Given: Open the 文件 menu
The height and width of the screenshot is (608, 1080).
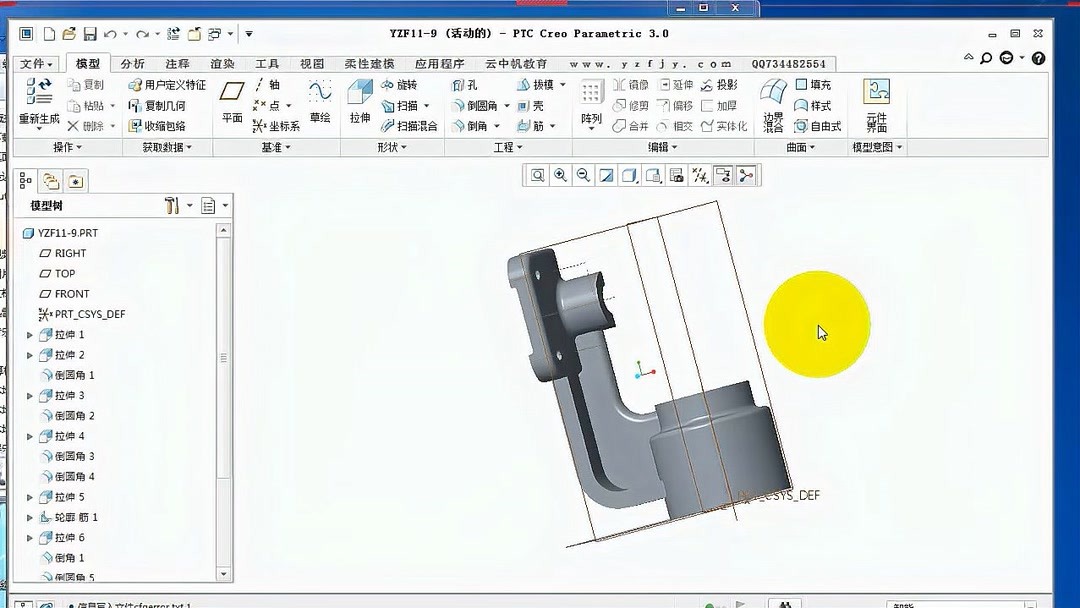Looking at the screenshot, I should 35,63.
